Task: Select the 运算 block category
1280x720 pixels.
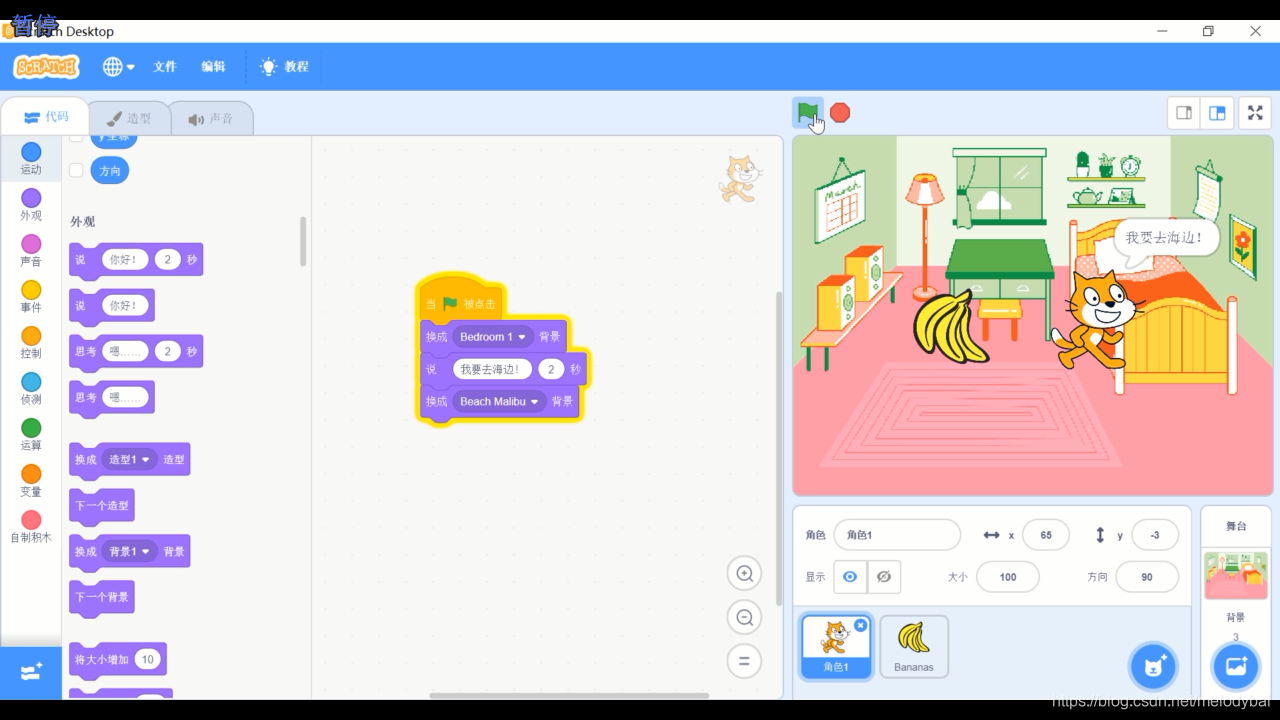Action: [x=31, y=435]
